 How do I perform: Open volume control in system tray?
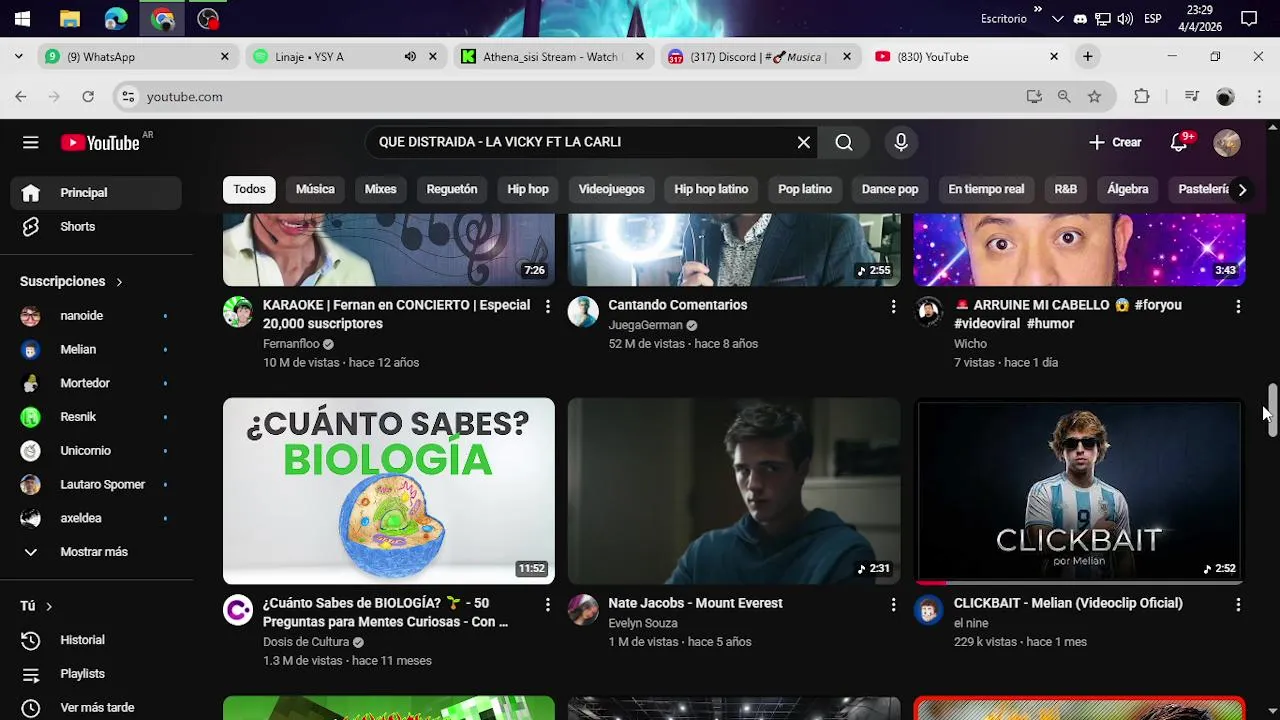[x=1125, y=19]
